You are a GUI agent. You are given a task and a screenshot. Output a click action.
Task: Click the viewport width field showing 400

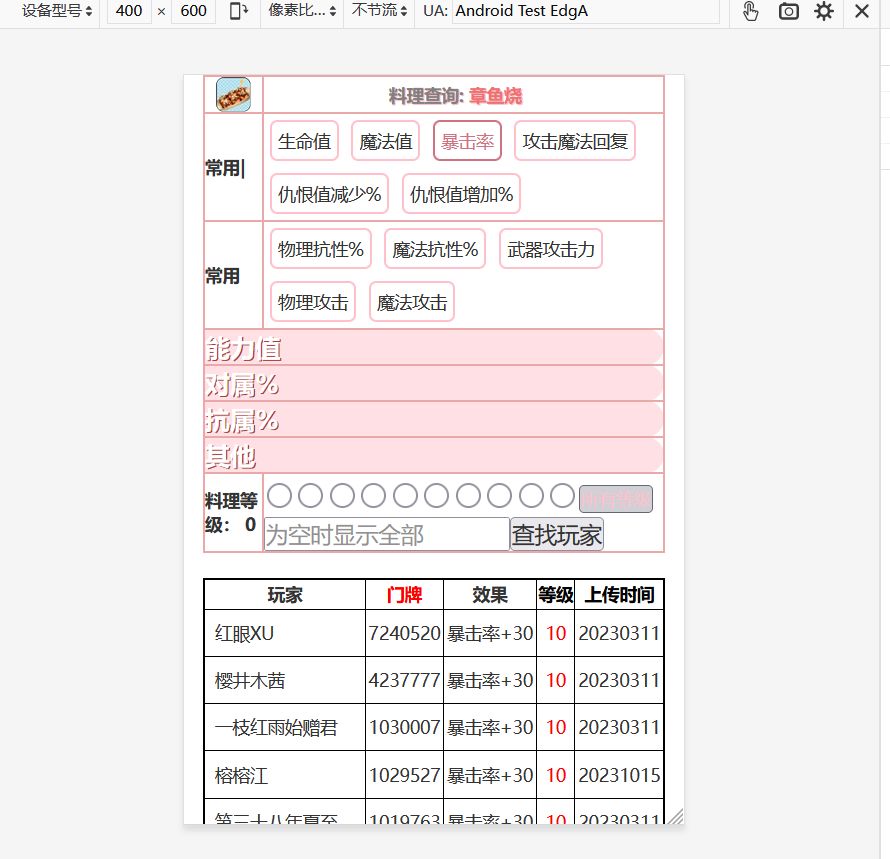tap(129, 11)
